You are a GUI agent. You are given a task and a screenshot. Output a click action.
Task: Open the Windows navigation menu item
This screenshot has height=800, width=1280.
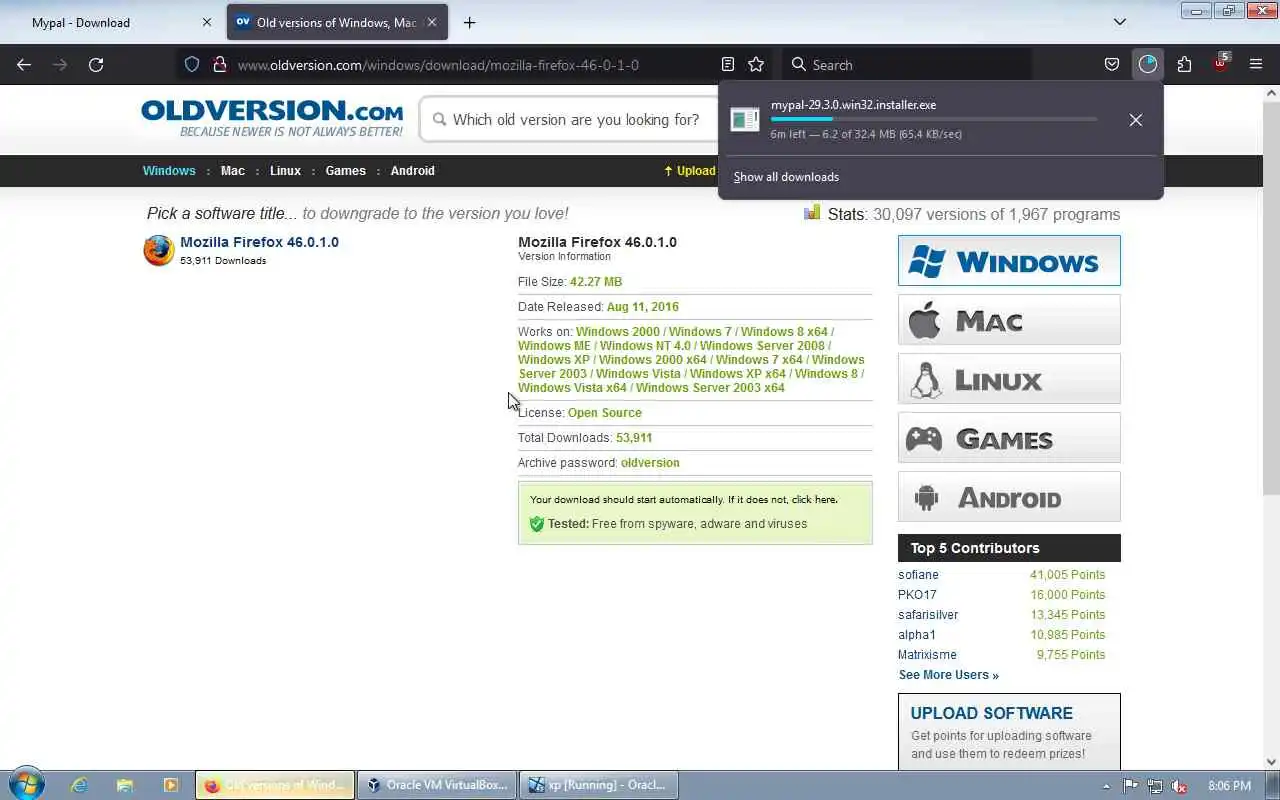[x=169, y=171]
